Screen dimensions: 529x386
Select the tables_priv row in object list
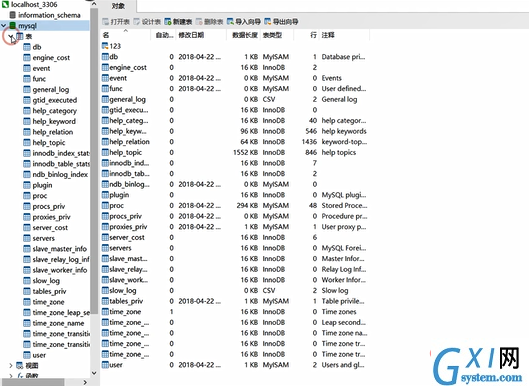(235, 301)
